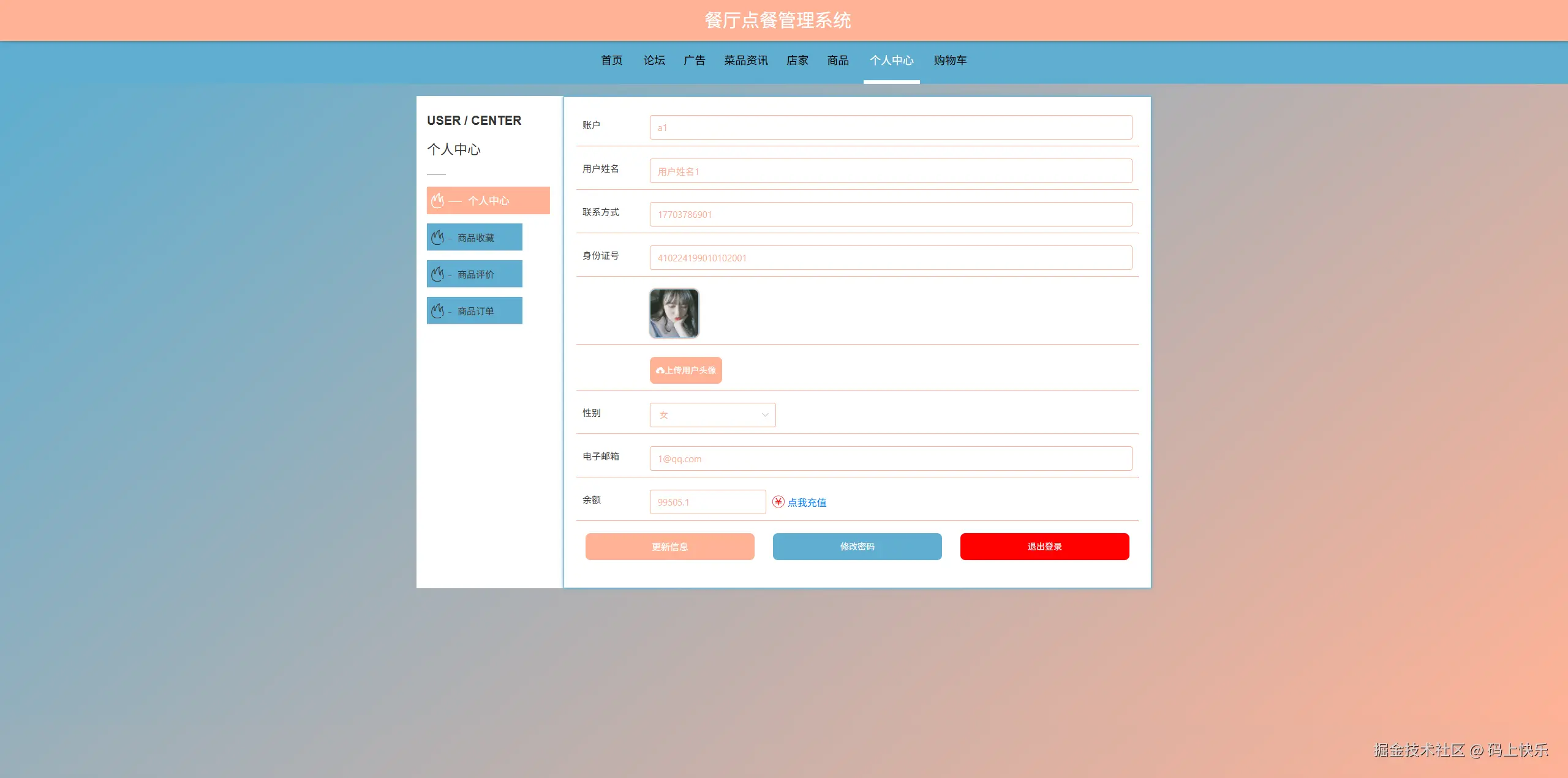Click the flame icon next to 商品订单
The image size is (1568, 778).
pos(438,310)
